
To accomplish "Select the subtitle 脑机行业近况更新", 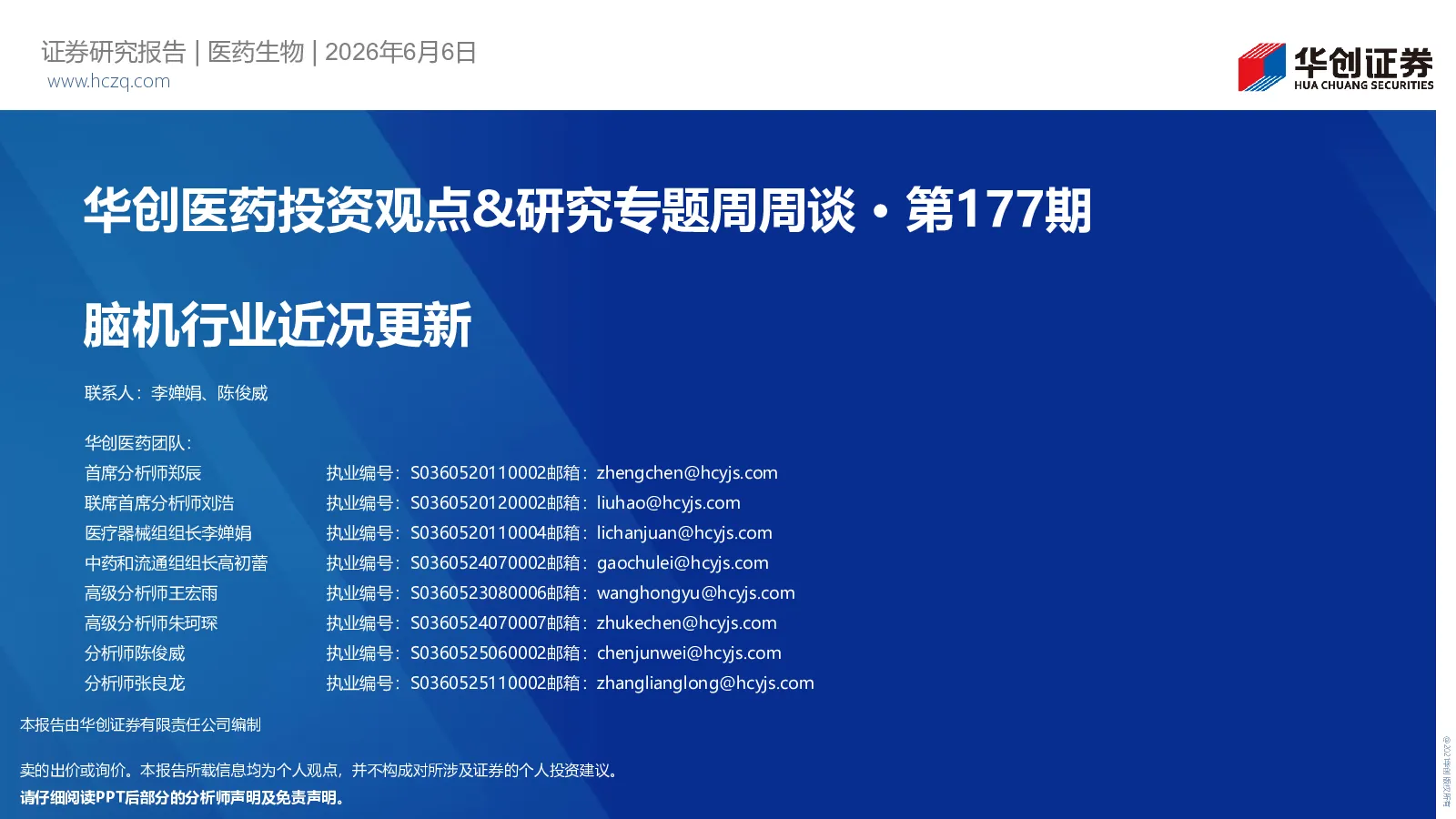I will coord(278,325).
